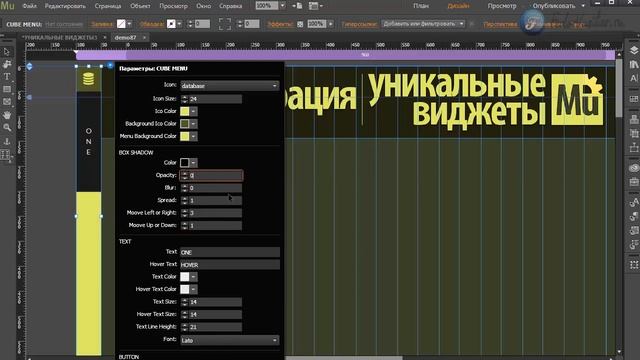The height and width of the screenshot is (360, 640).
Task: Open the Гиперссылки link
Action: 360,24
